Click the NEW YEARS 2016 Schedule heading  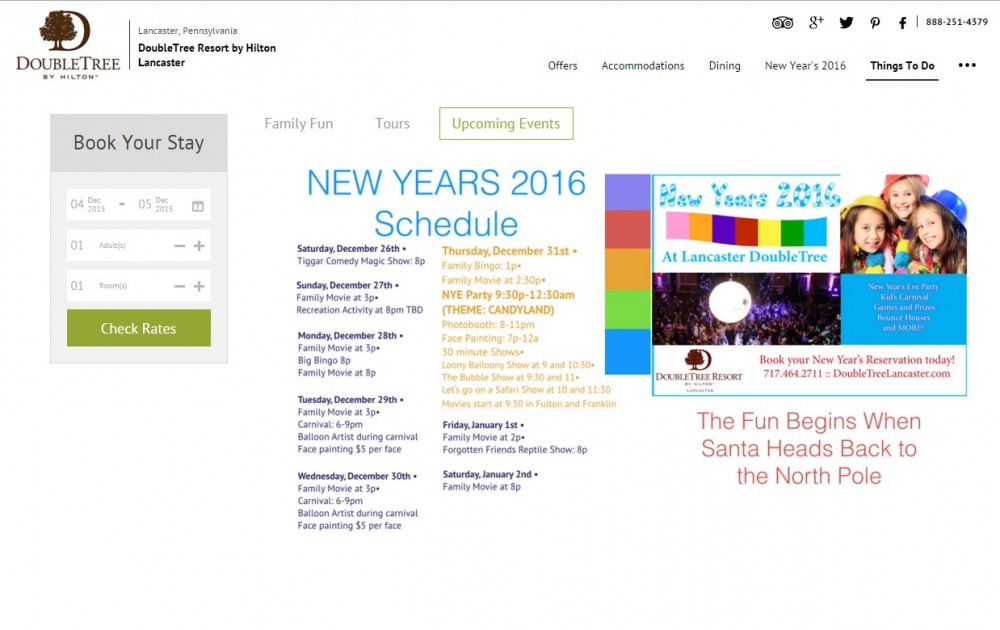tap(446, 203)
